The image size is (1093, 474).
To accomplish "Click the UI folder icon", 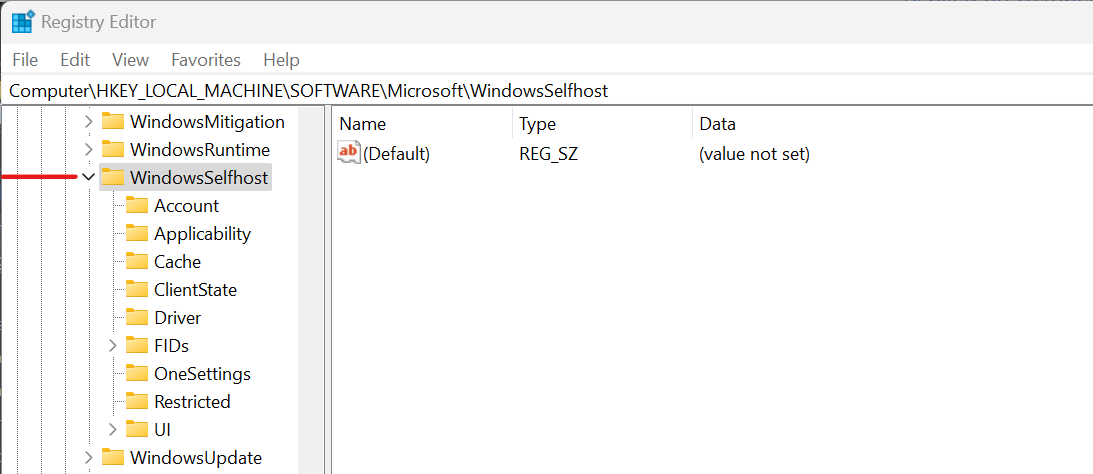I will (x=137, y=429).
